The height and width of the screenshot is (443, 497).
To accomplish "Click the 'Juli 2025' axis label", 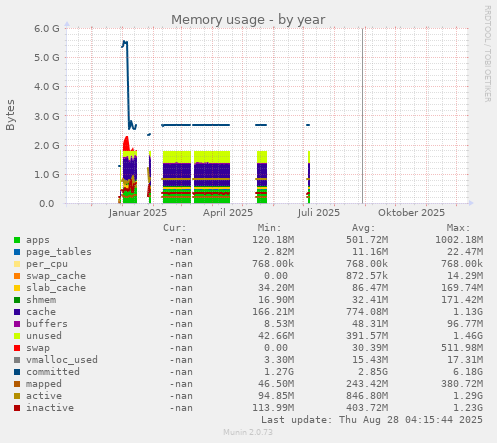I will [x=319, y=213].
